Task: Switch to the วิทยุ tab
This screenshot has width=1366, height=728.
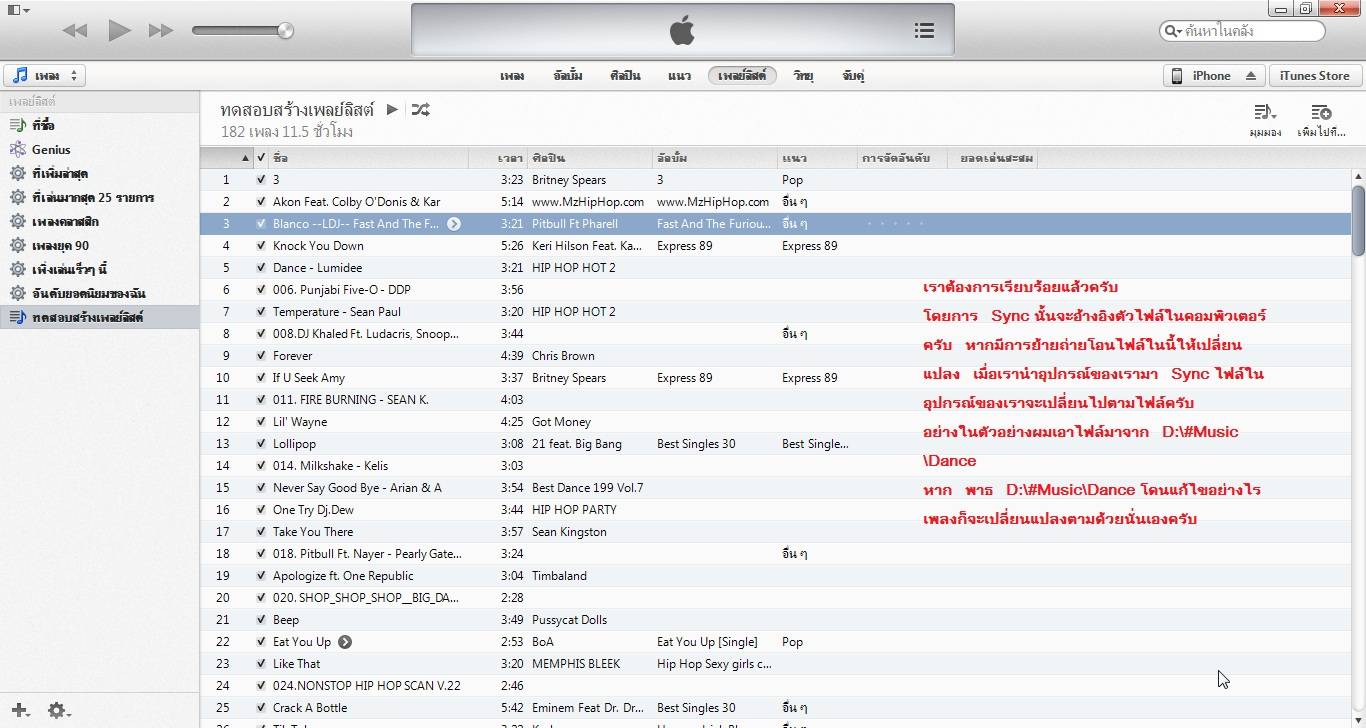Action: click(x=803, y=76)
